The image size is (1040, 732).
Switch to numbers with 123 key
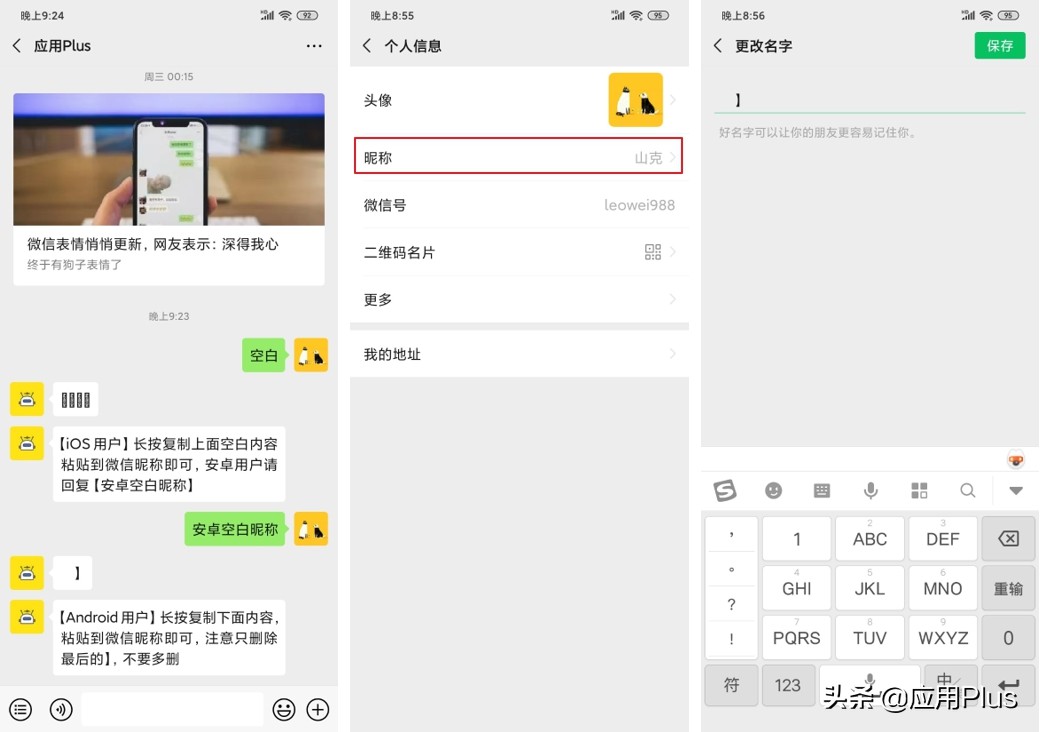tap(788, 685)
